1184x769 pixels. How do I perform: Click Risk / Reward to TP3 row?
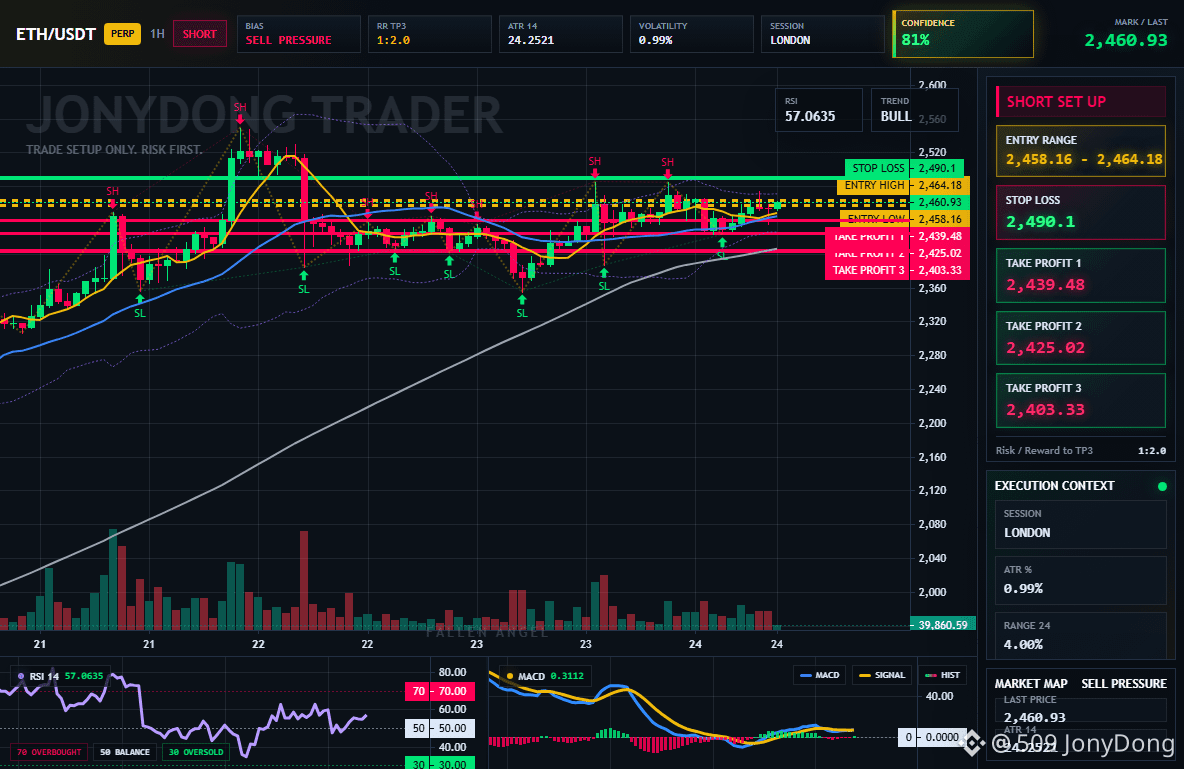[x=1081, y=450]
